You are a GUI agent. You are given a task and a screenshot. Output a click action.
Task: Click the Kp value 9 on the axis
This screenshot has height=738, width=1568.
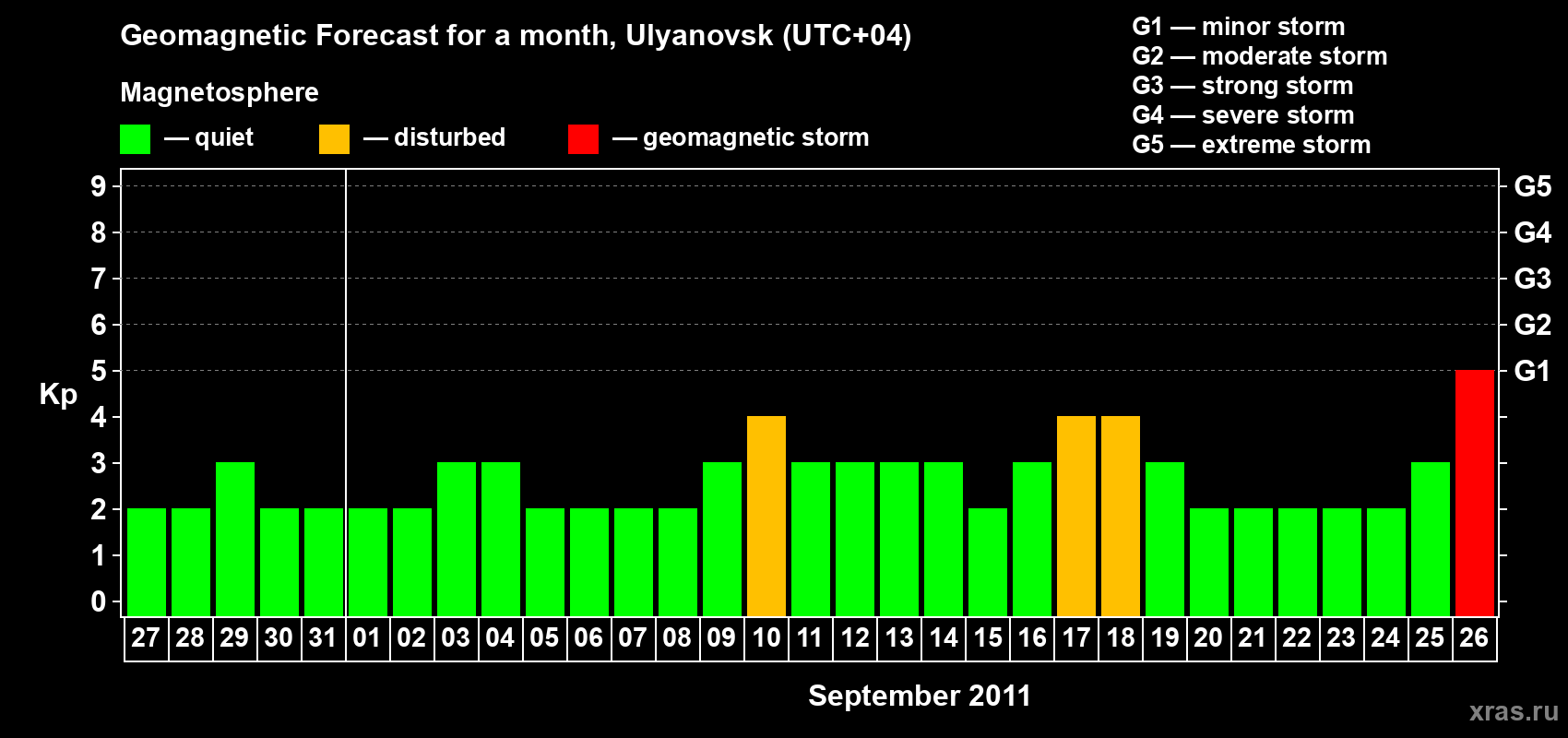pos(99,186)
